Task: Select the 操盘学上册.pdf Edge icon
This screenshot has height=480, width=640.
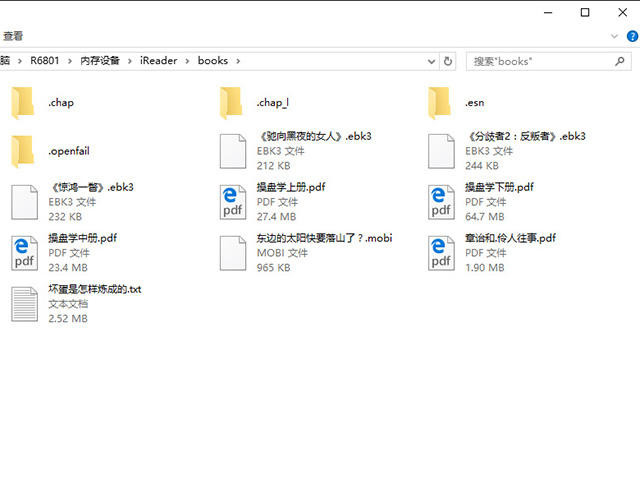Action: click(233, 202)
